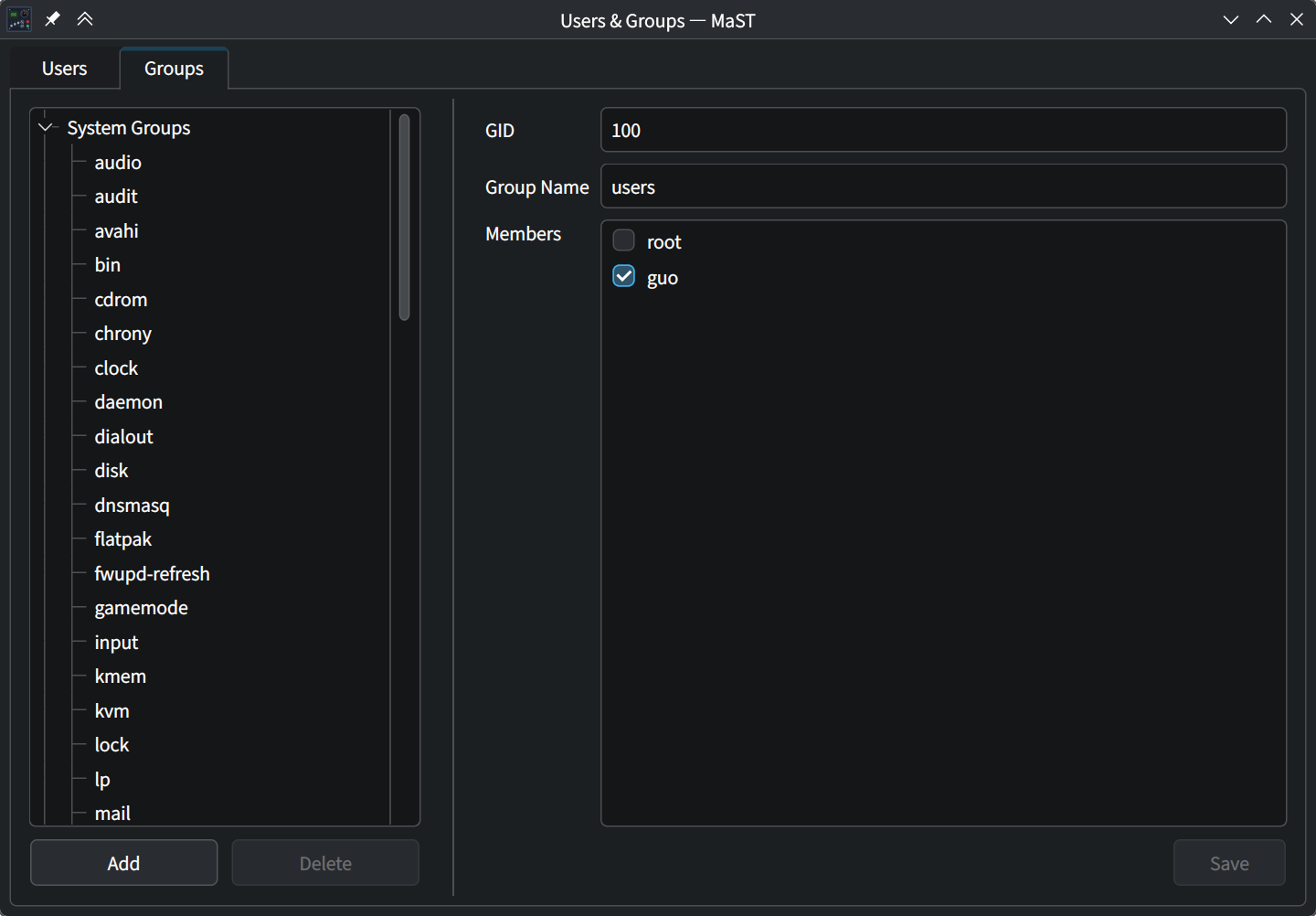Select the System Groups heading
The width and height of the screenshot is (1316, 916).
point(129,128)
